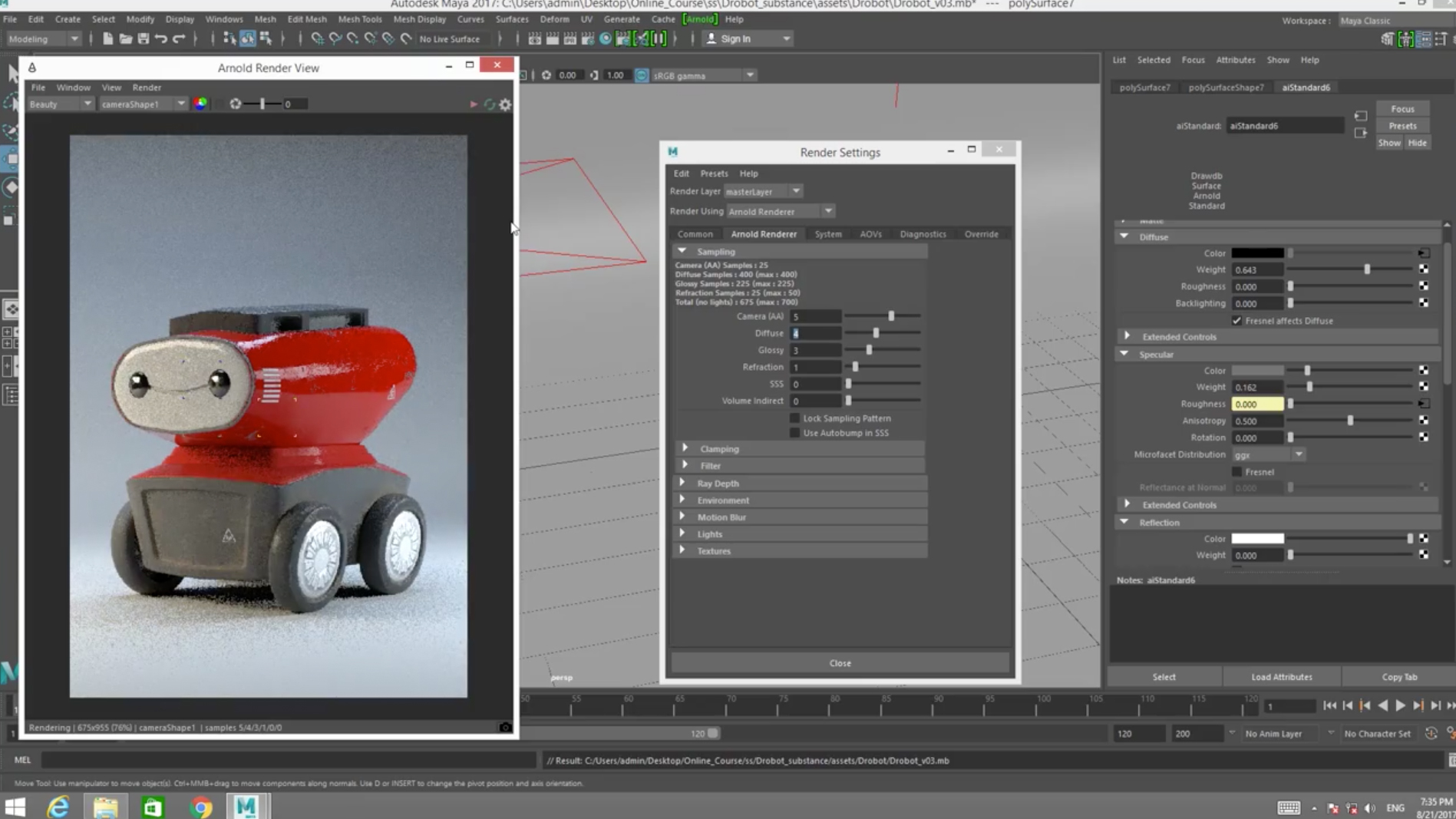The width and height of the screenshot is (1456, 819).
Task: Open the sRGB gamma view transform dropdown
Action: [704, 75]
